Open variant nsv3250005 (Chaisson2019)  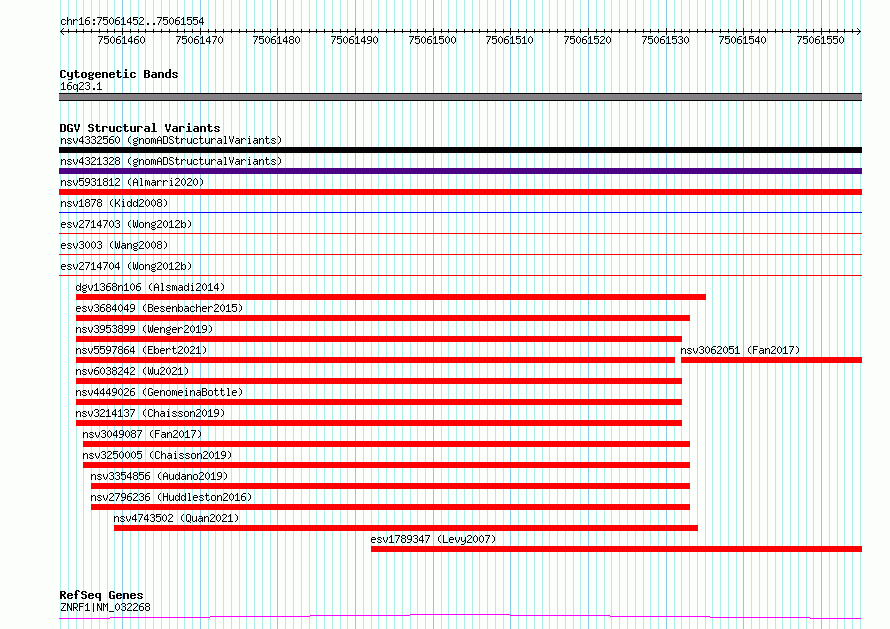[x=157, y=455]
